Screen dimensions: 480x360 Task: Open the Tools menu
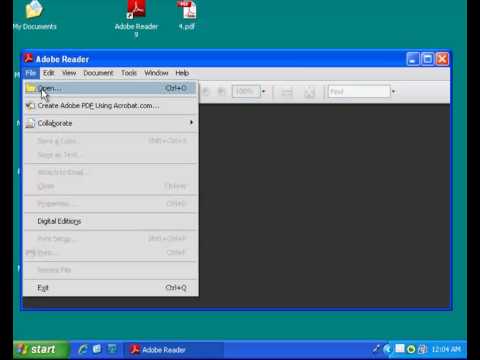coord(129,73)
